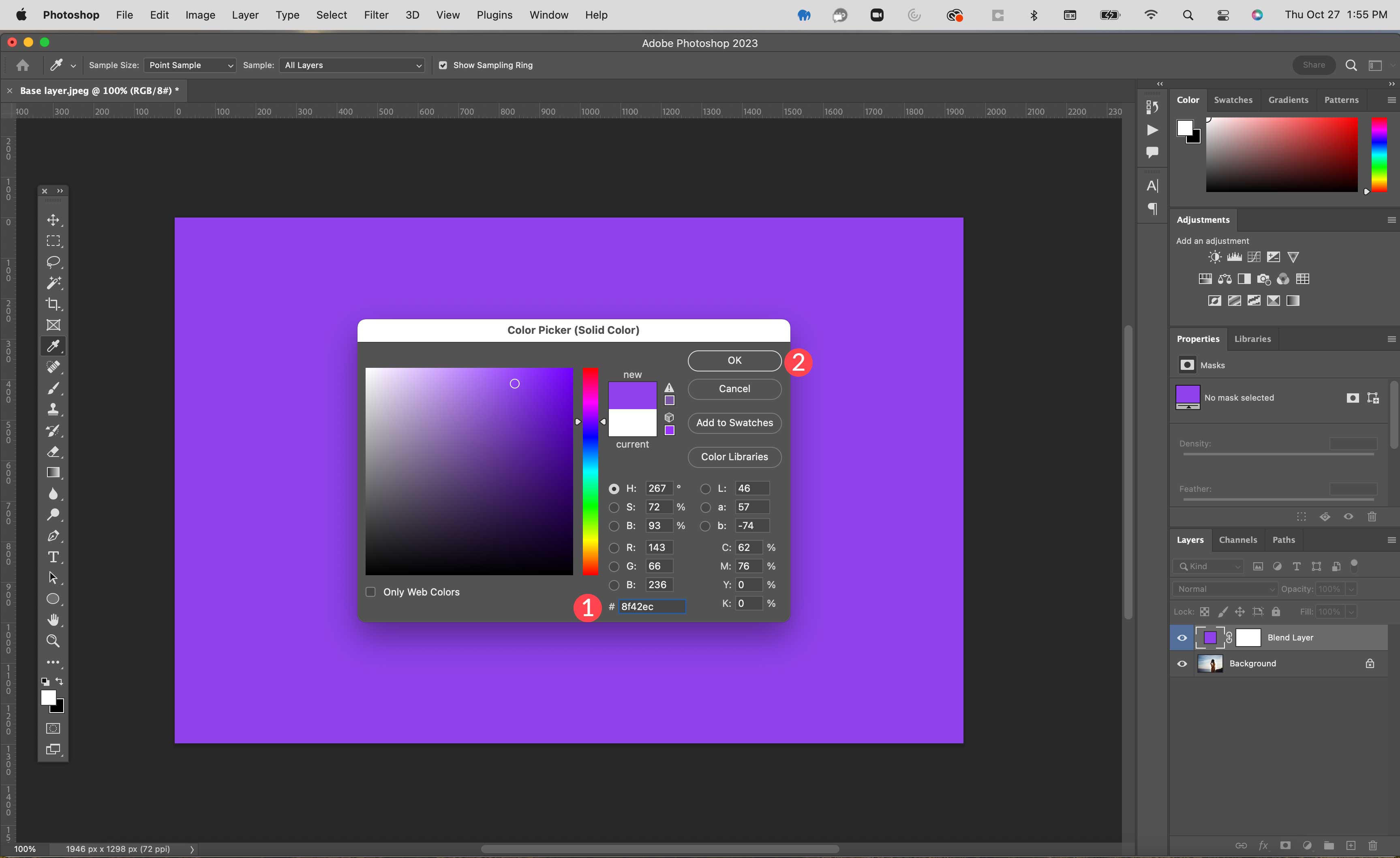Enable Only Web Colors checkbox
Screen dimensions: 1400x858
coord(371,591)
